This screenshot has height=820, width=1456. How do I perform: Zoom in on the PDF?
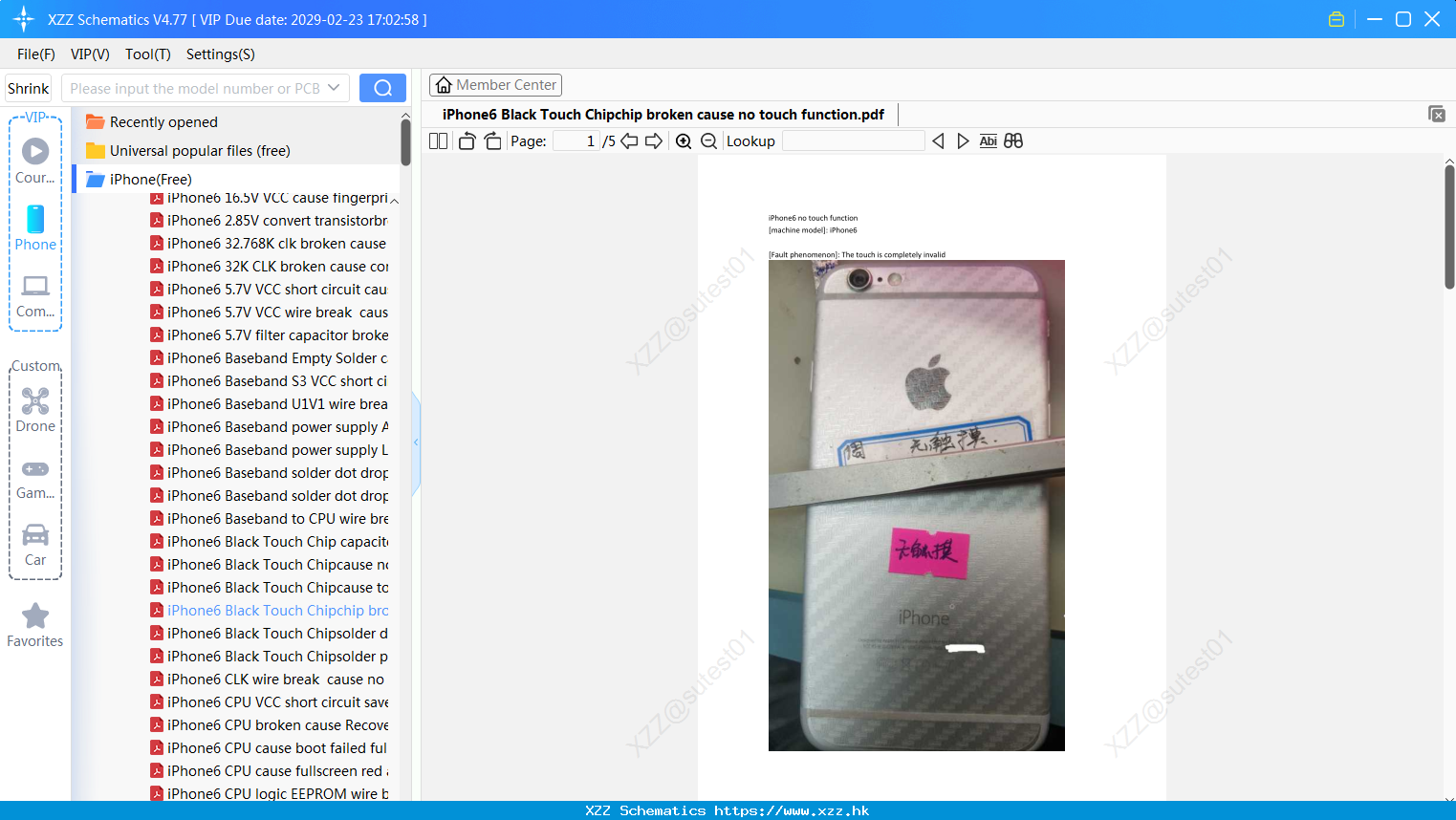684,140
